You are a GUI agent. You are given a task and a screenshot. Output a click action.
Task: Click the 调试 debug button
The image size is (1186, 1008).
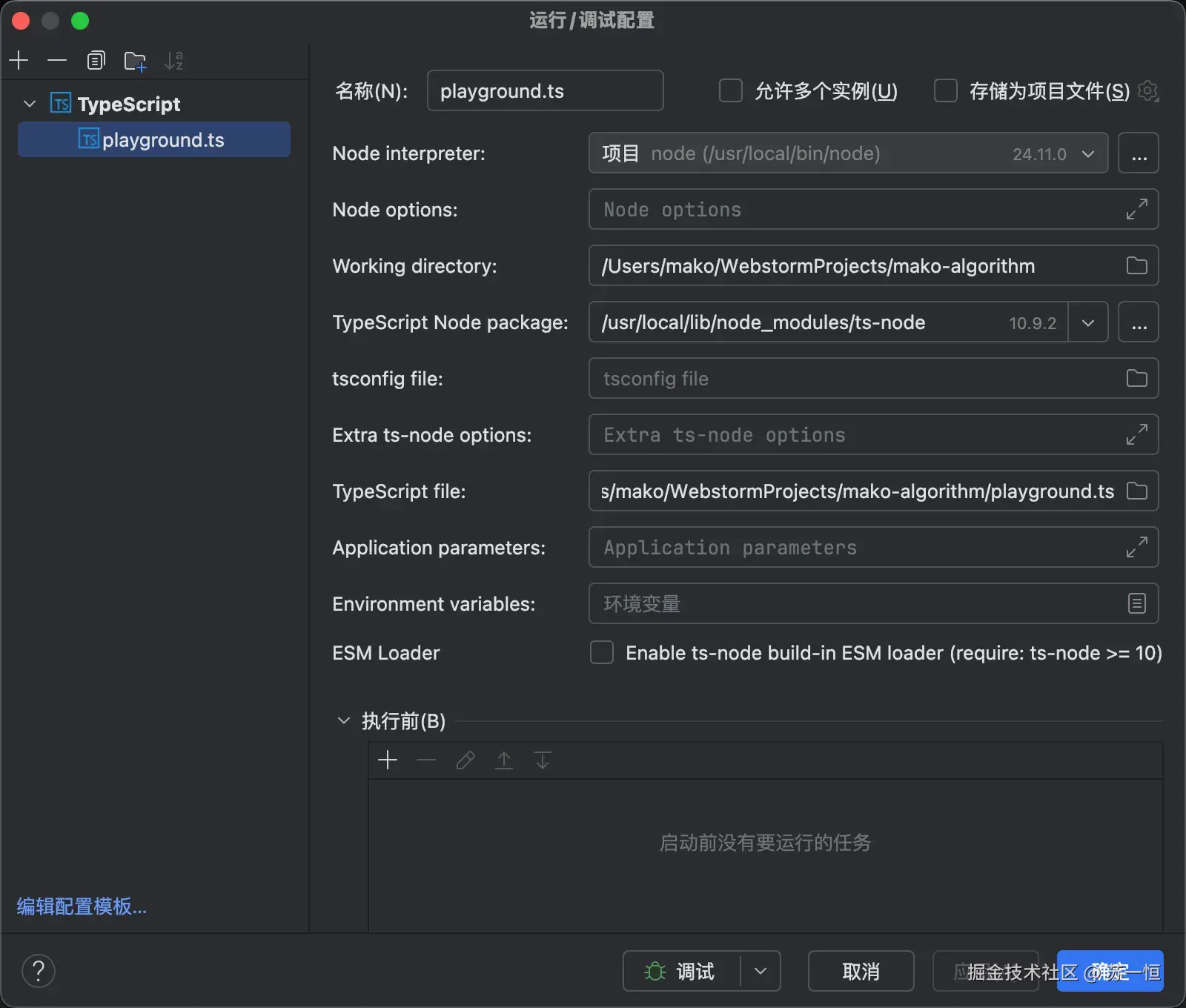[x=681, y=971]
